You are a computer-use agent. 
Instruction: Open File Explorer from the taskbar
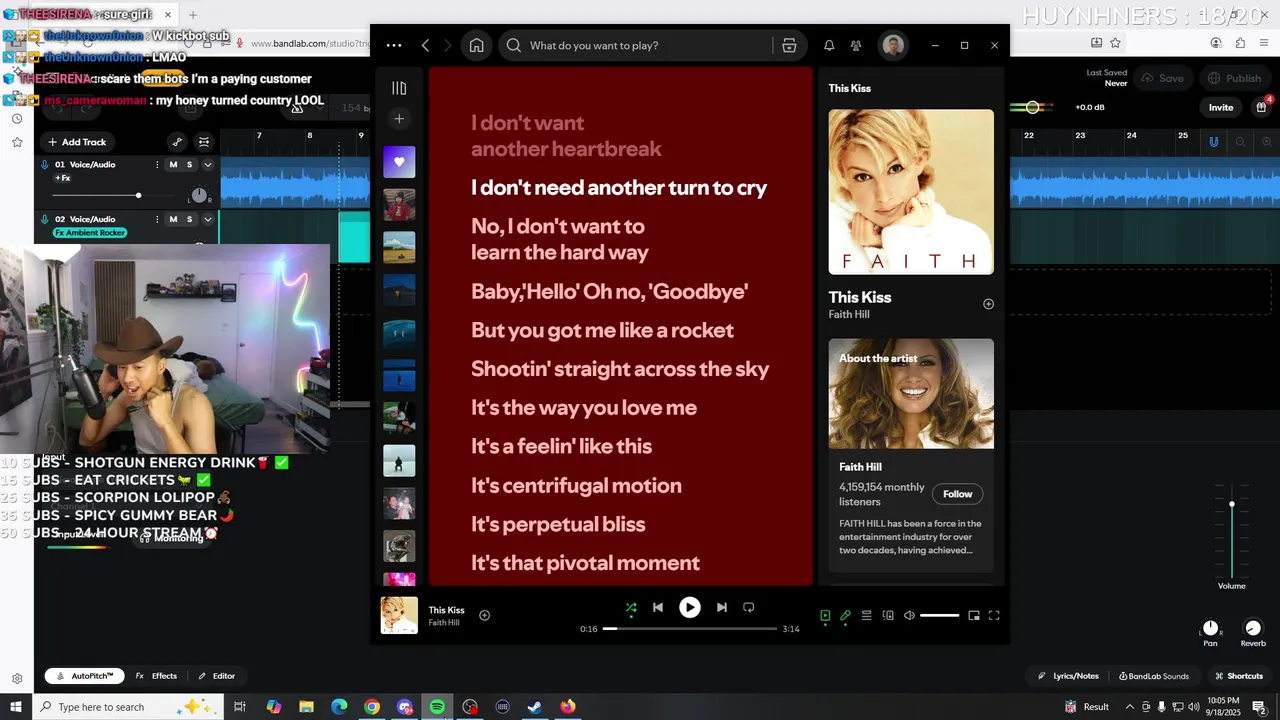[306, 707]
